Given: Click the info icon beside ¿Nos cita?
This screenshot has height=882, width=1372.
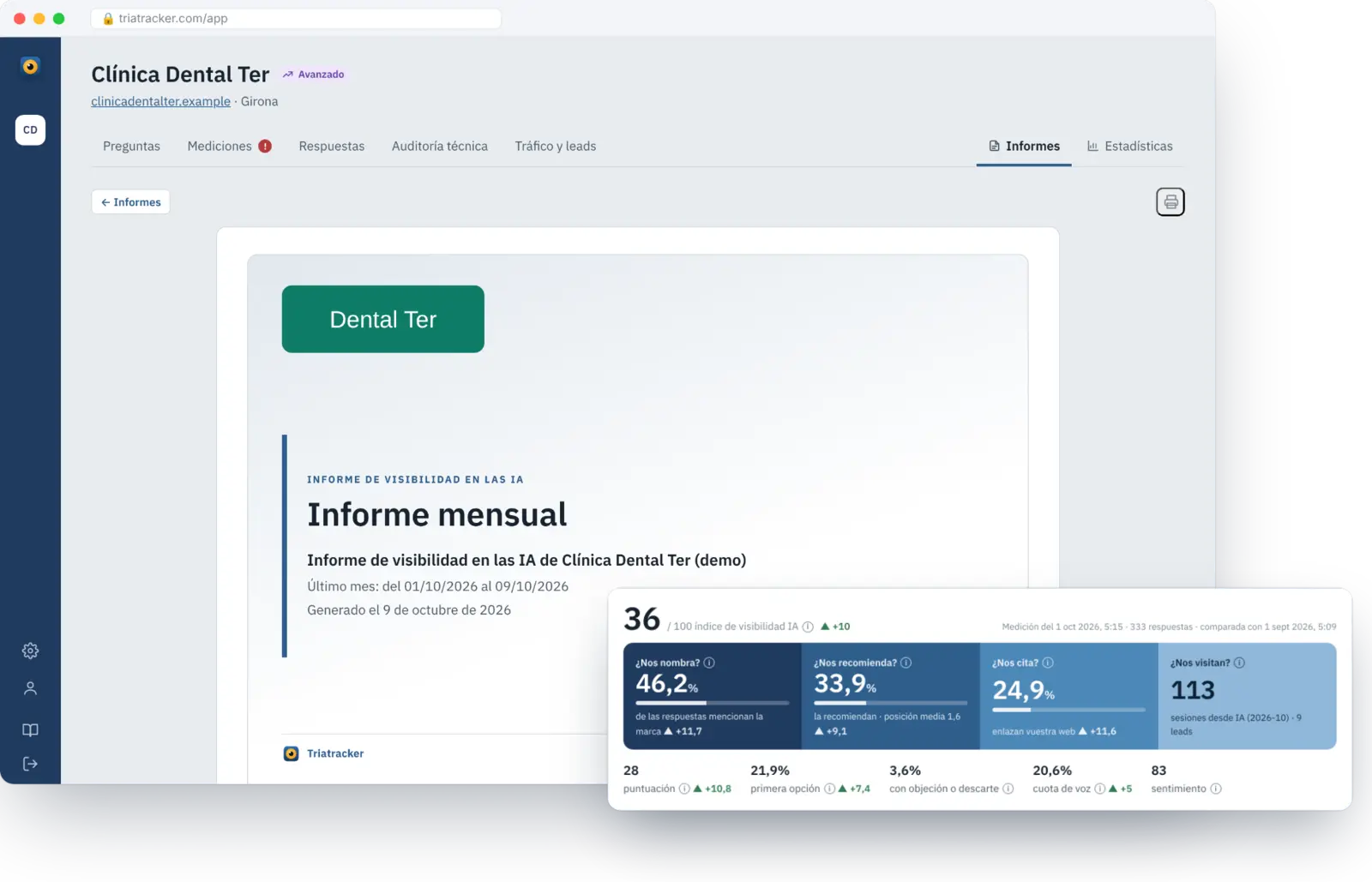Looking at the screenshot, I should (1048, 663).
